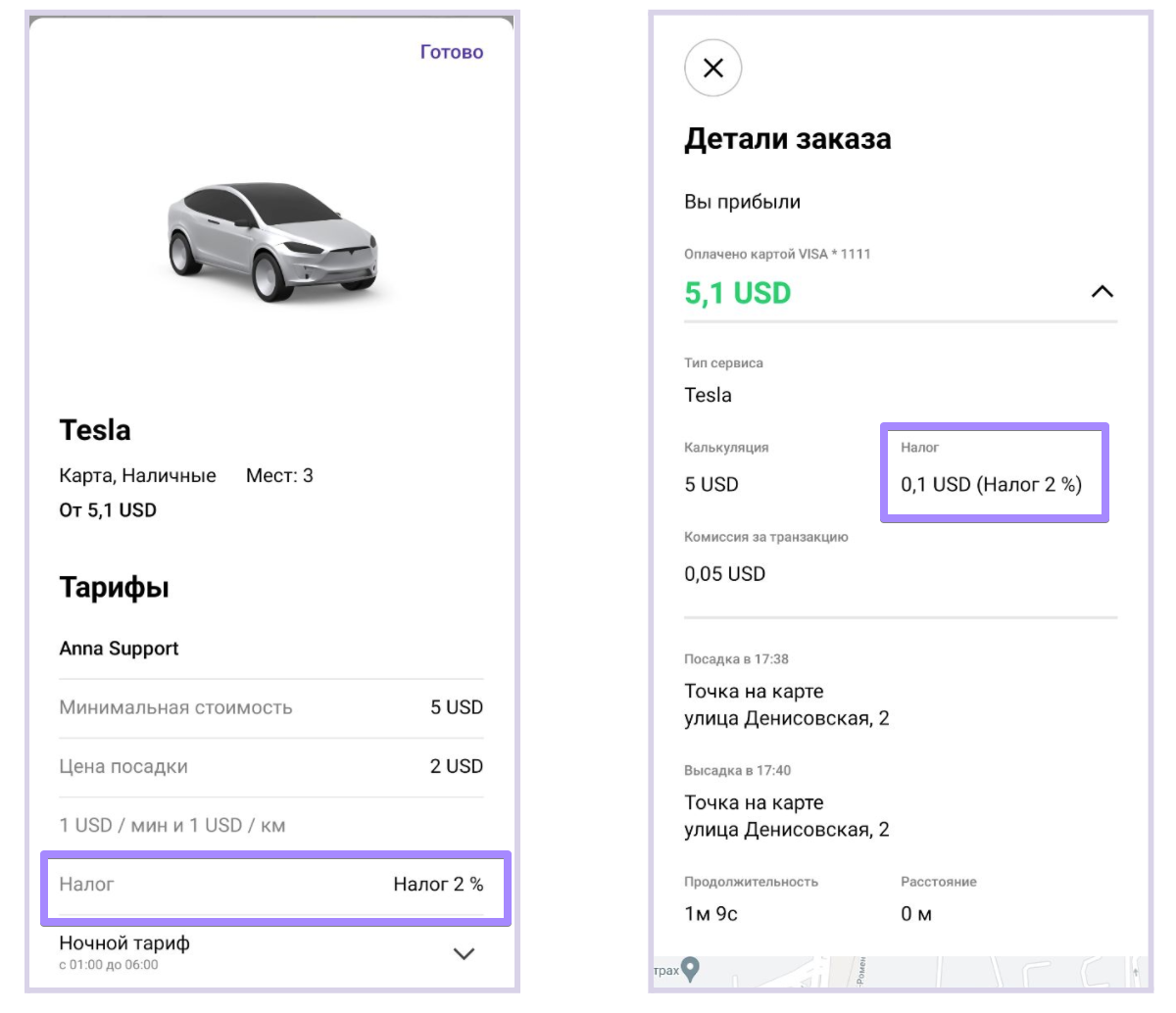The height and width of the screenshot is (1013, 1176).
Task: Tap the Детали заказа heading
Action: [787, 139]
